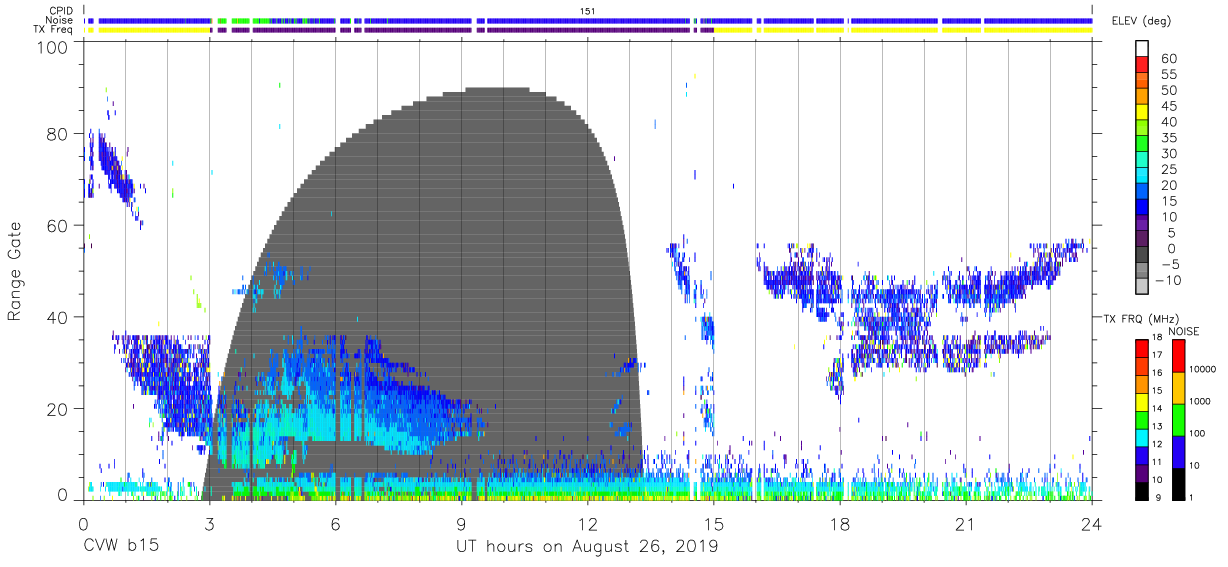This screenshot has width=1228, height=567.
Task: Click the CPID value '151'
Action: pyautogui.click(x=588, y=10)
